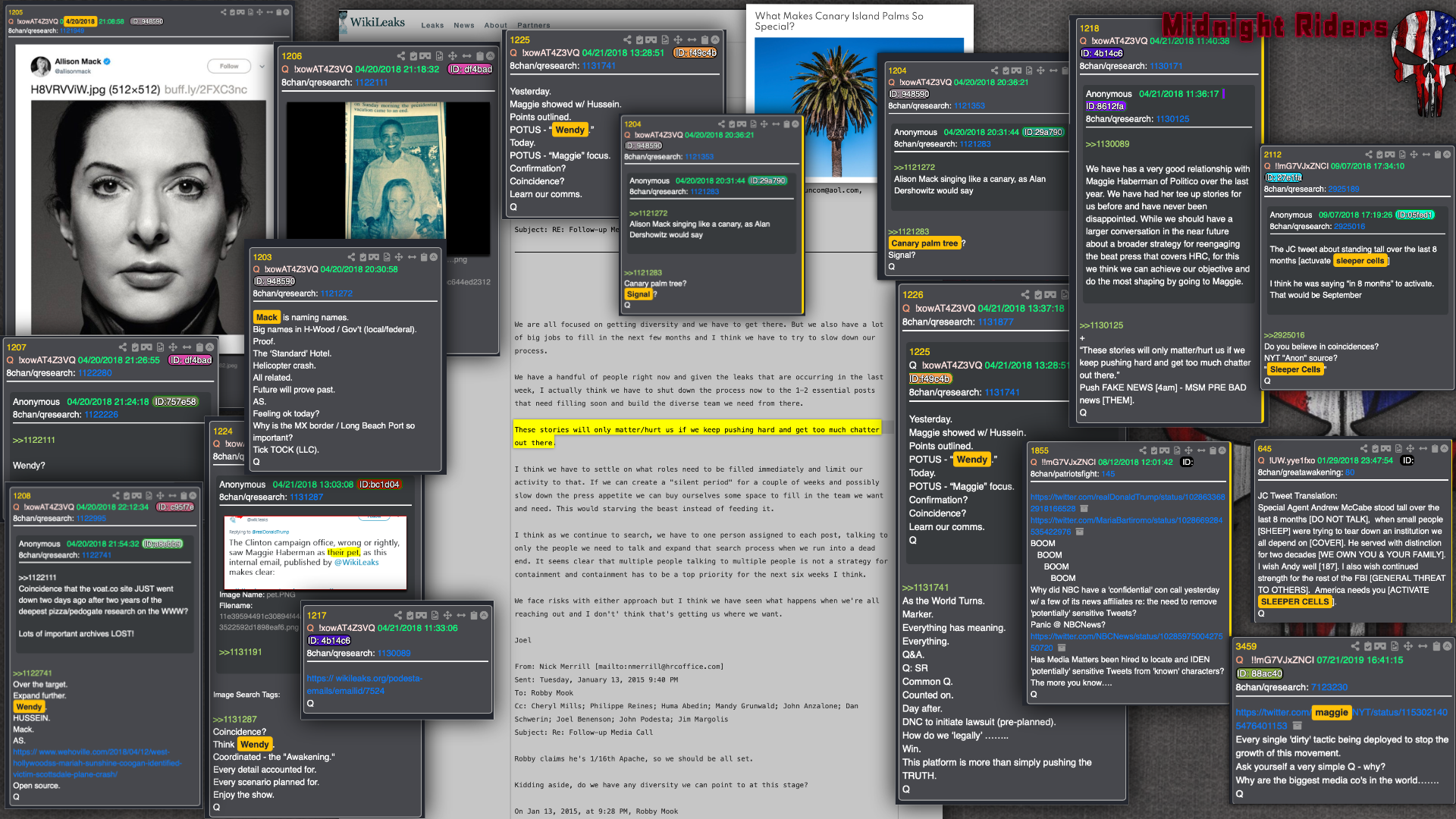The height and width of the screenshot is (819, 1456).
Task: Click the @WikiLeaks mention in the tweet image
Action: 356,562
